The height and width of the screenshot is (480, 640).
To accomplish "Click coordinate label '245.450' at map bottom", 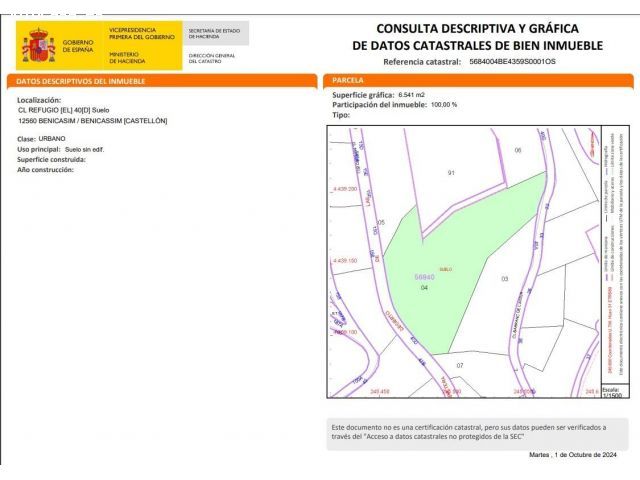I will (380, 392).
